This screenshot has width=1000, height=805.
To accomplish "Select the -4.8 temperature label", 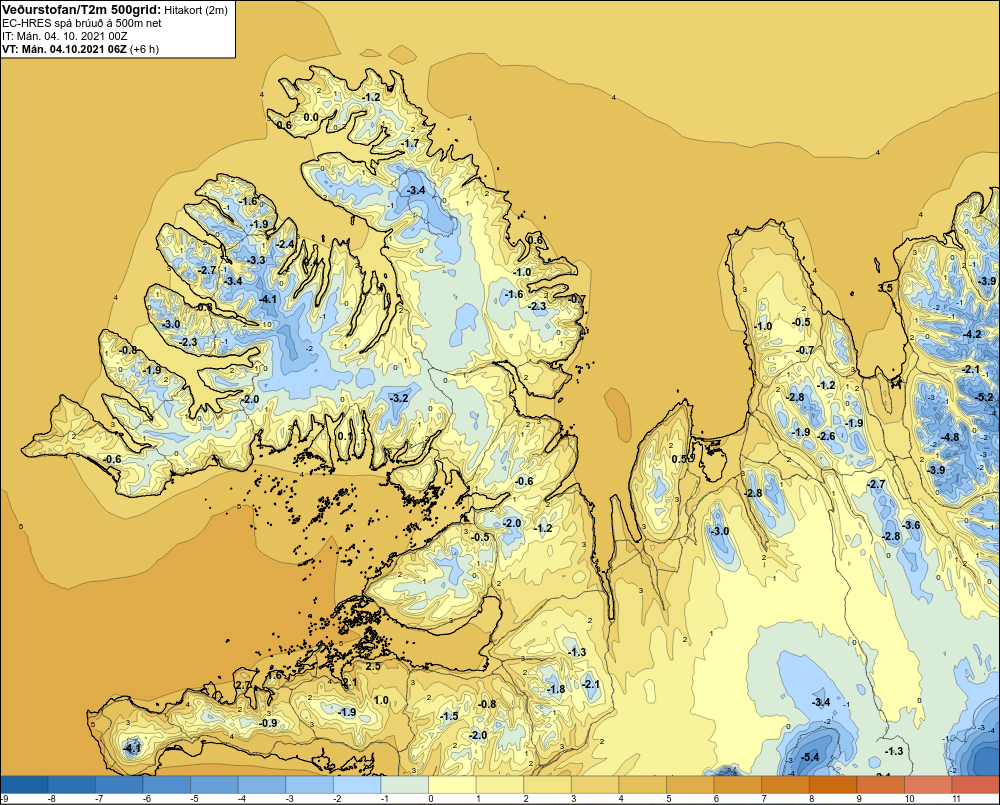I will pyautogui.click(x=950, y=437).
